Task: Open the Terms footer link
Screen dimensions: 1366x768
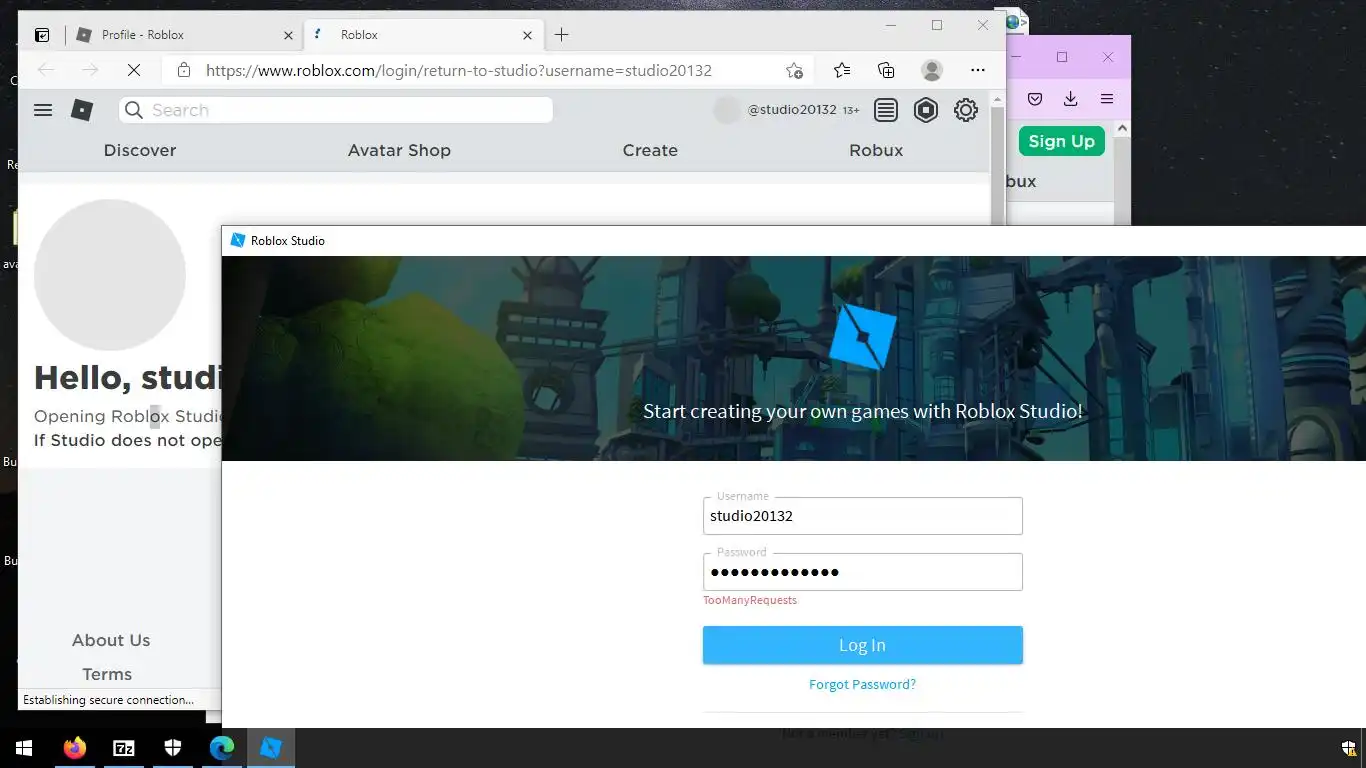Action: (x=107, y=674)
